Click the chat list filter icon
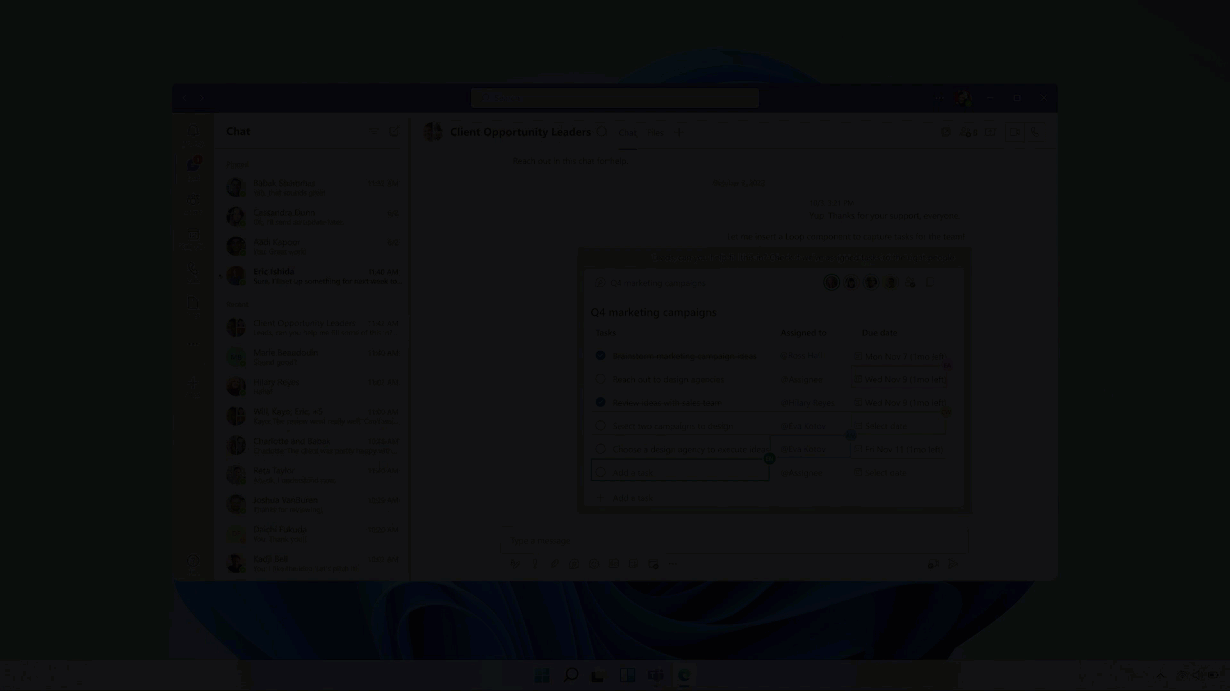Screen dimensions: 1230x691 [x=375, y=131]
